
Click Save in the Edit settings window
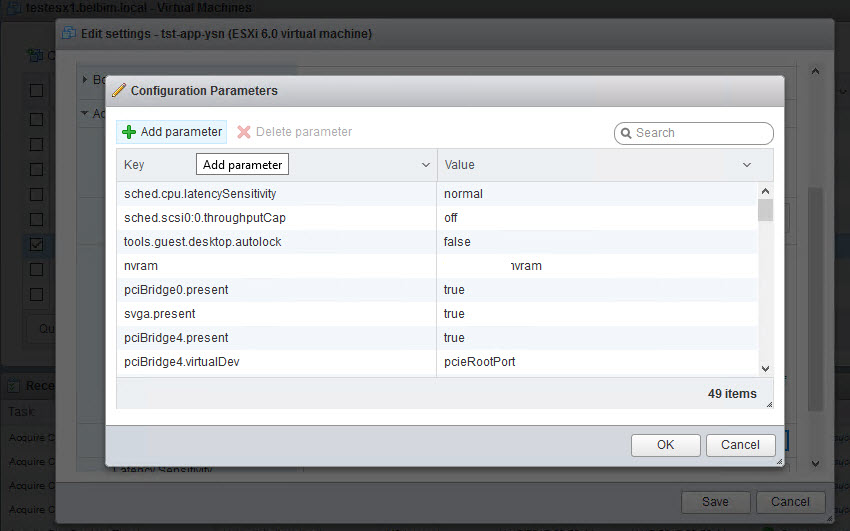coord(715,502)
